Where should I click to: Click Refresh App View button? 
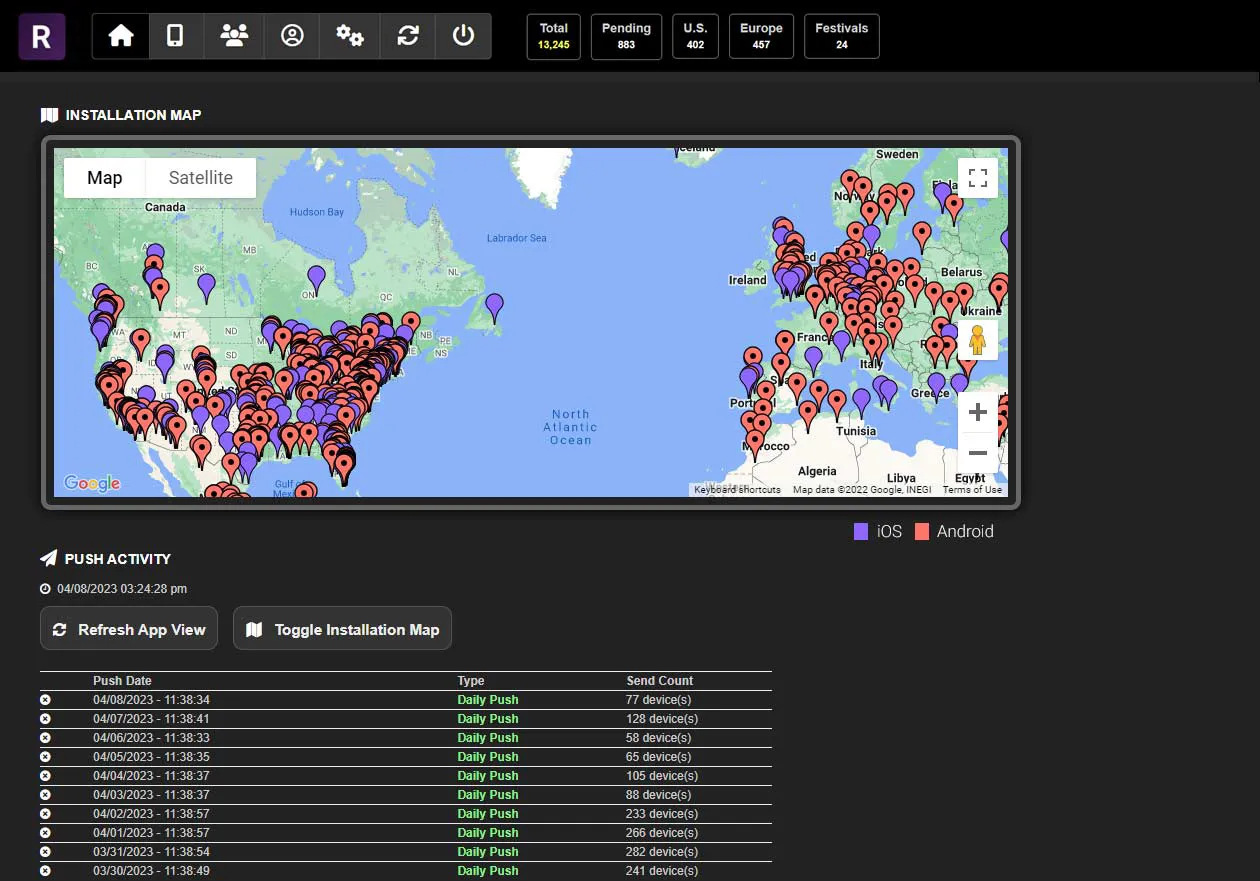[129, 629]
